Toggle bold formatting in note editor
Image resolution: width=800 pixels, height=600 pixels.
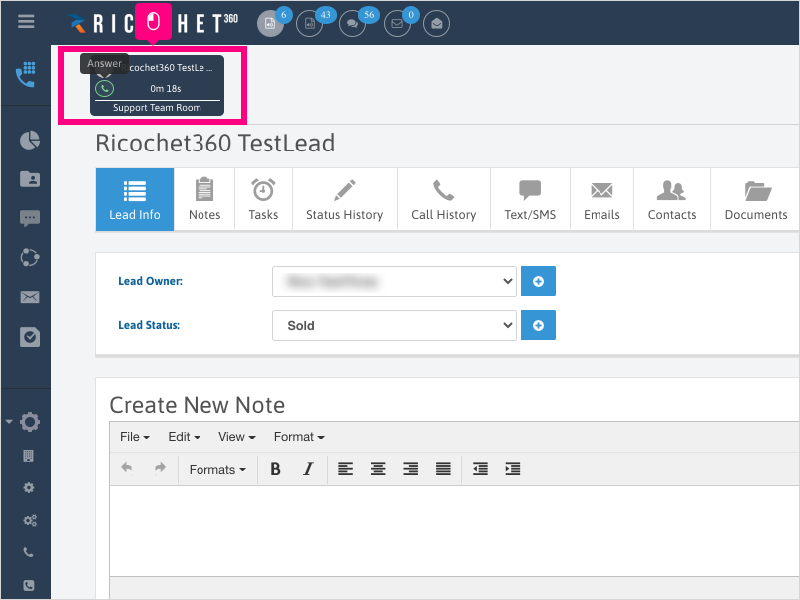tap(276, 469)
